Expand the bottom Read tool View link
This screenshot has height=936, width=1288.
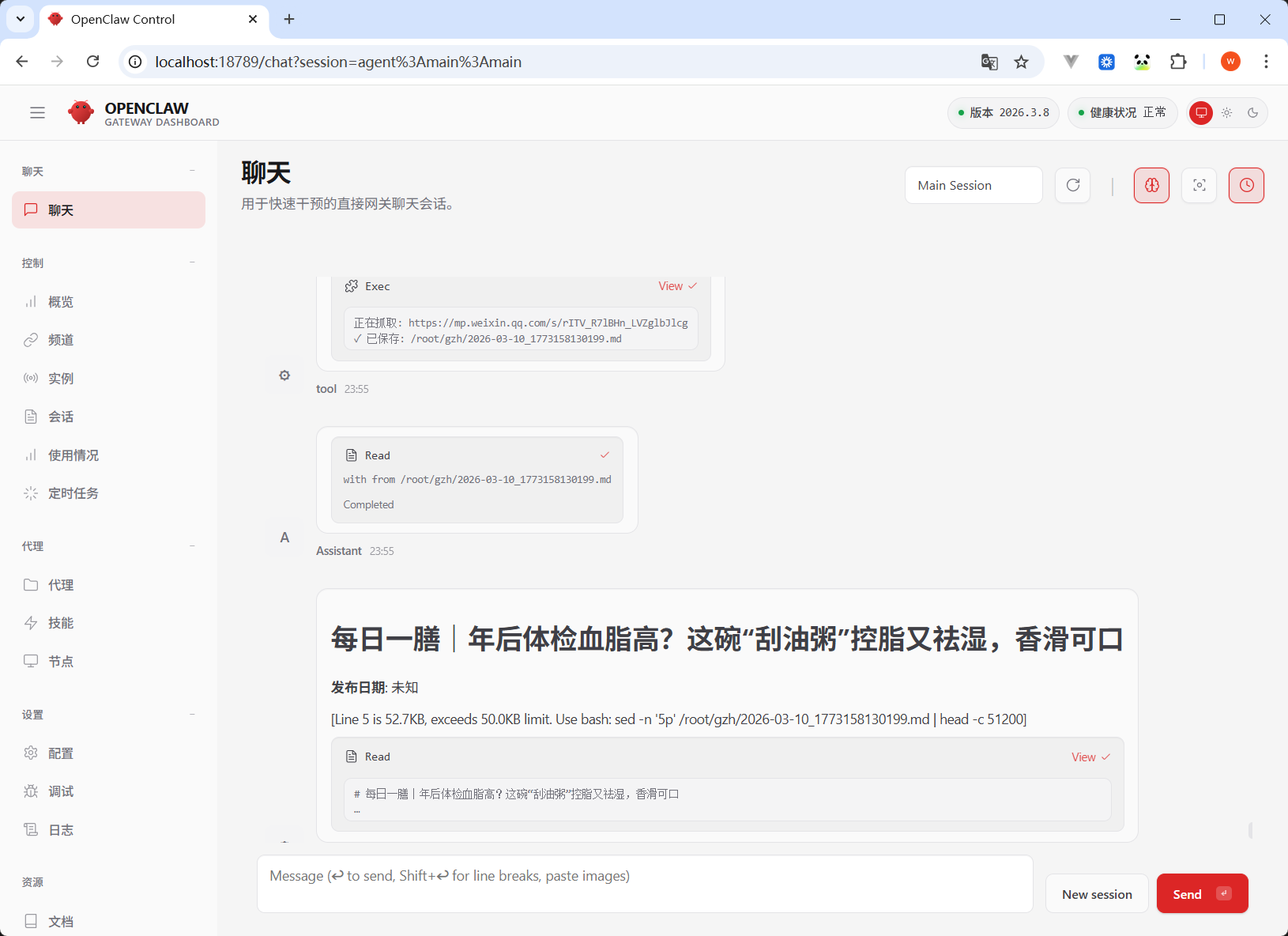coord(1090,757)
